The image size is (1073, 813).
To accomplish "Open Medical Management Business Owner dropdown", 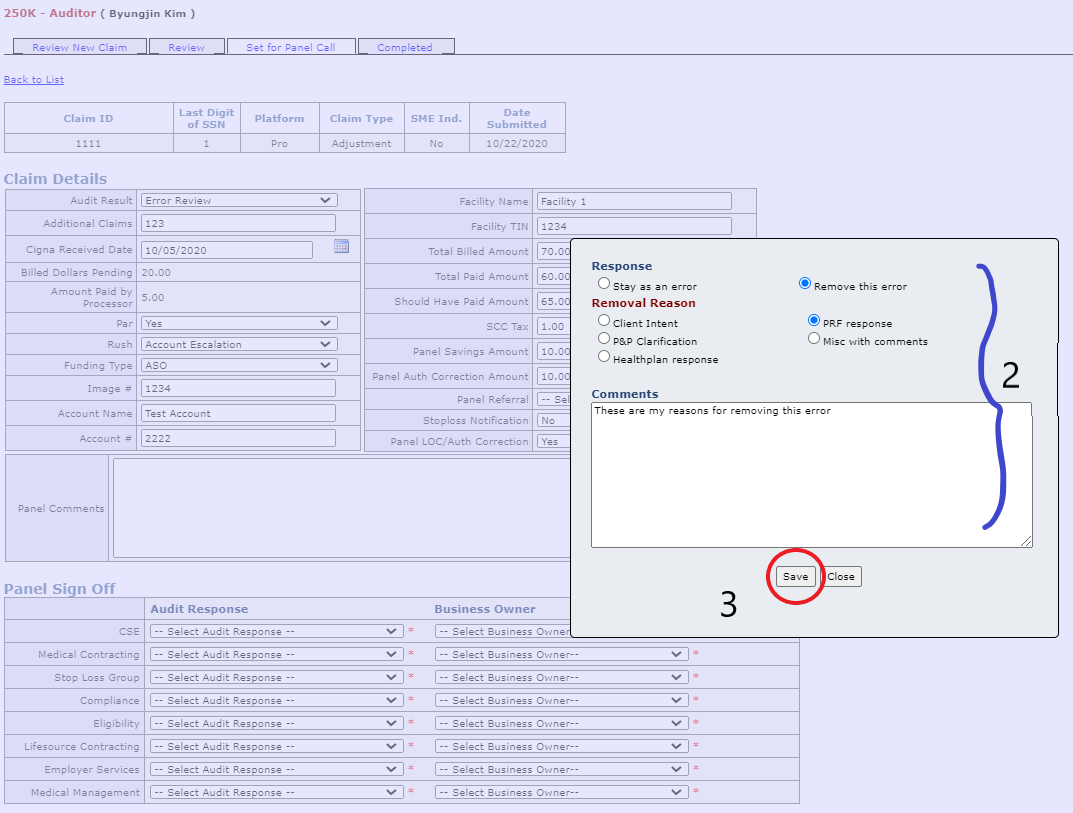I will tap(561, 792).
